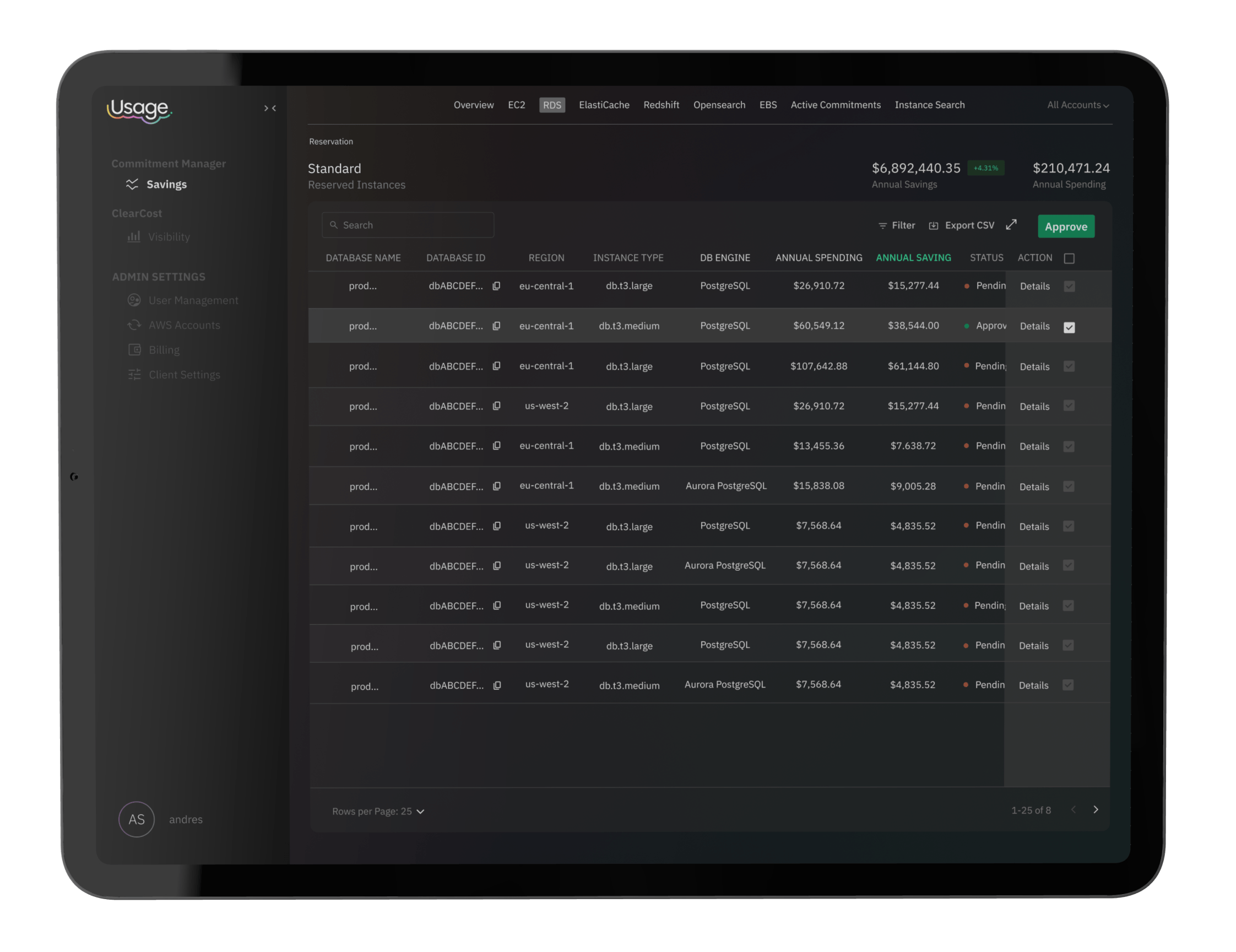Viewport: 1236px width, 952px height.
Task: Switch to the Overview tab
Action: point(474,105)
